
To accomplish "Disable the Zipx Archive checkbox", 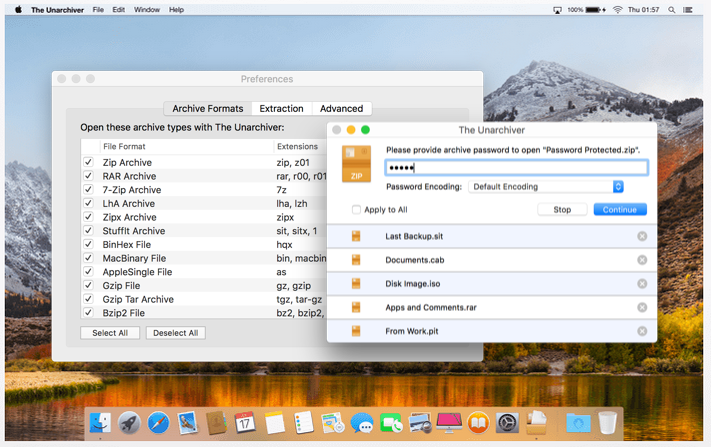I will tap(88, 217).
